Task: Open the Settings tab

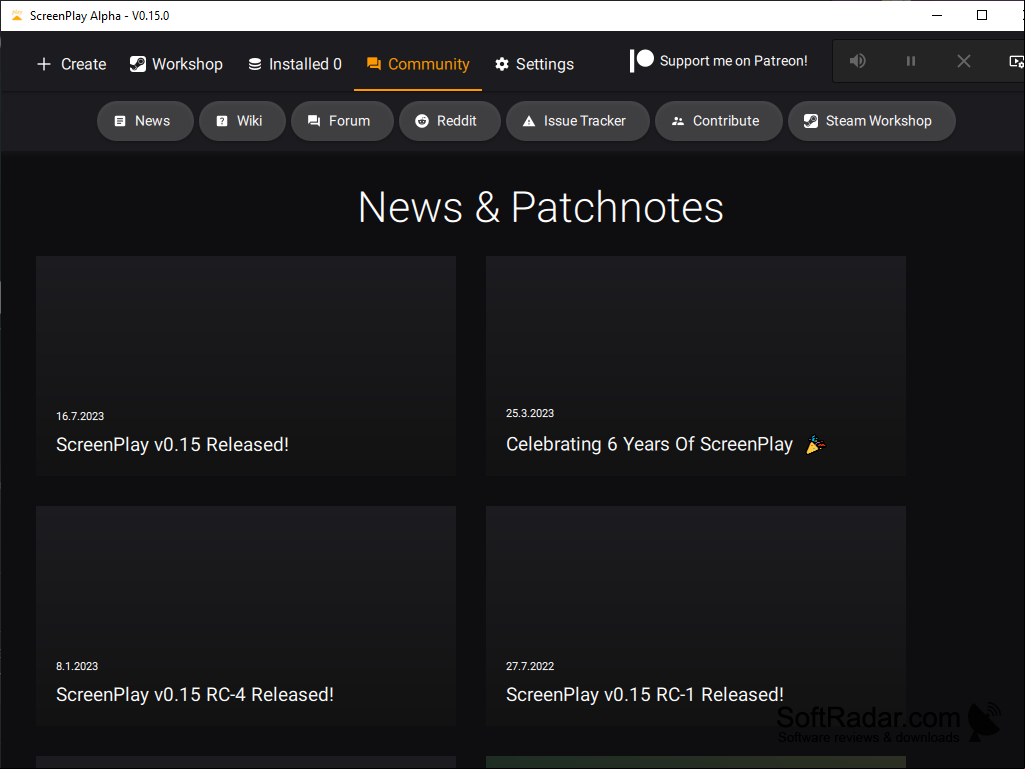Action: [535, 64]
